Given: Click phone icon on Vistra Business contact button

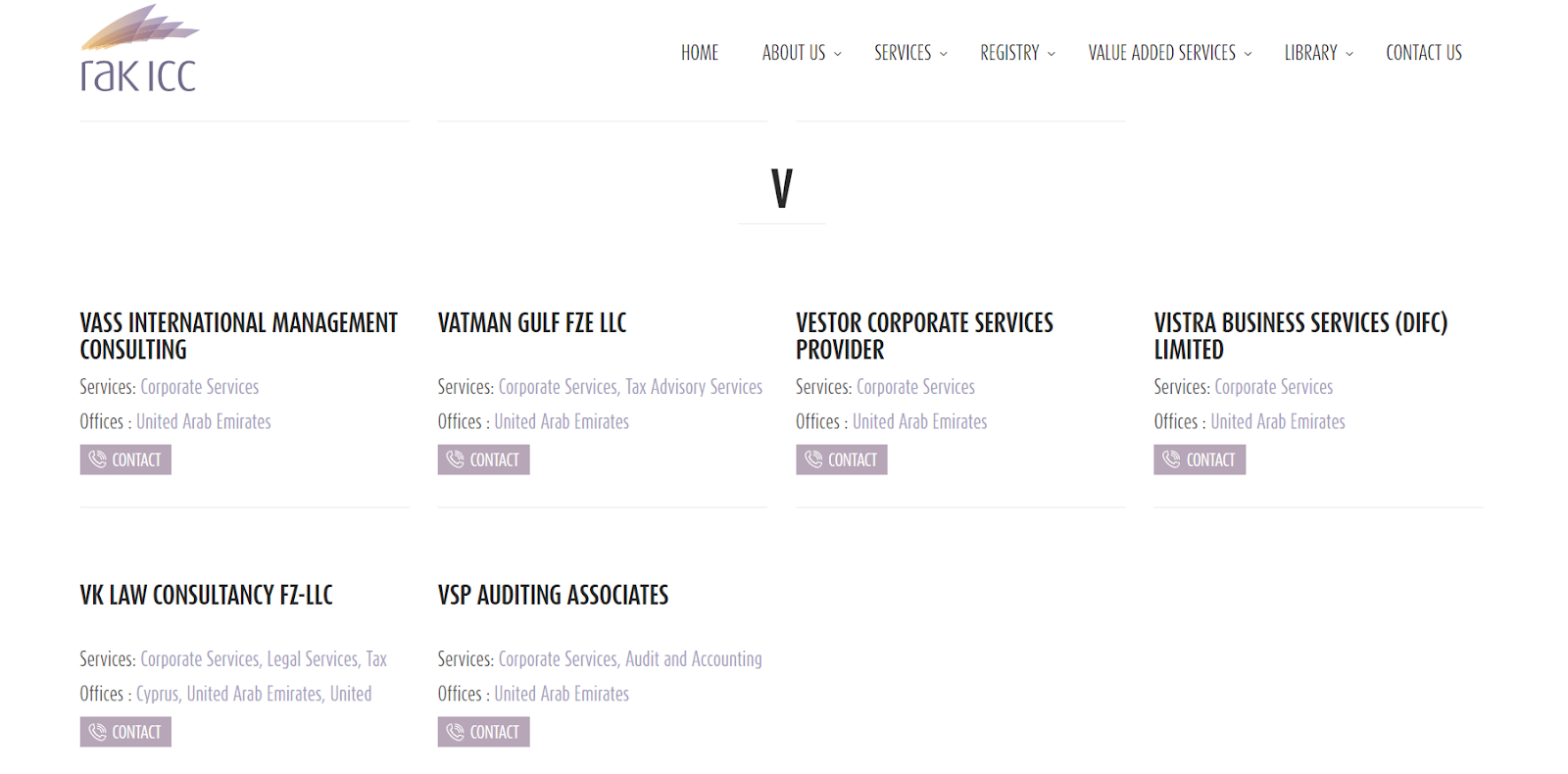Looking at the screenshot, I should point(1171,460).
